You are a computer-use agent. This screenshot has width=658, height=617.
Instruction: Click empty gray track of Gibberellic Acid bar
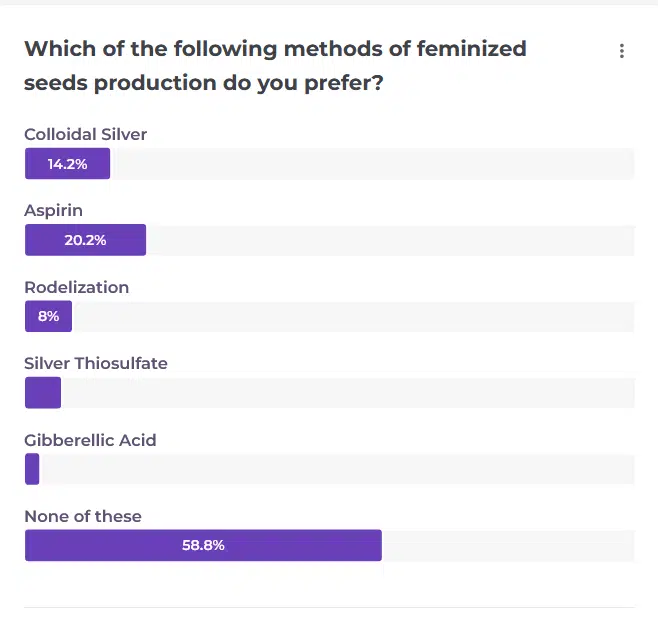(335, 469)
